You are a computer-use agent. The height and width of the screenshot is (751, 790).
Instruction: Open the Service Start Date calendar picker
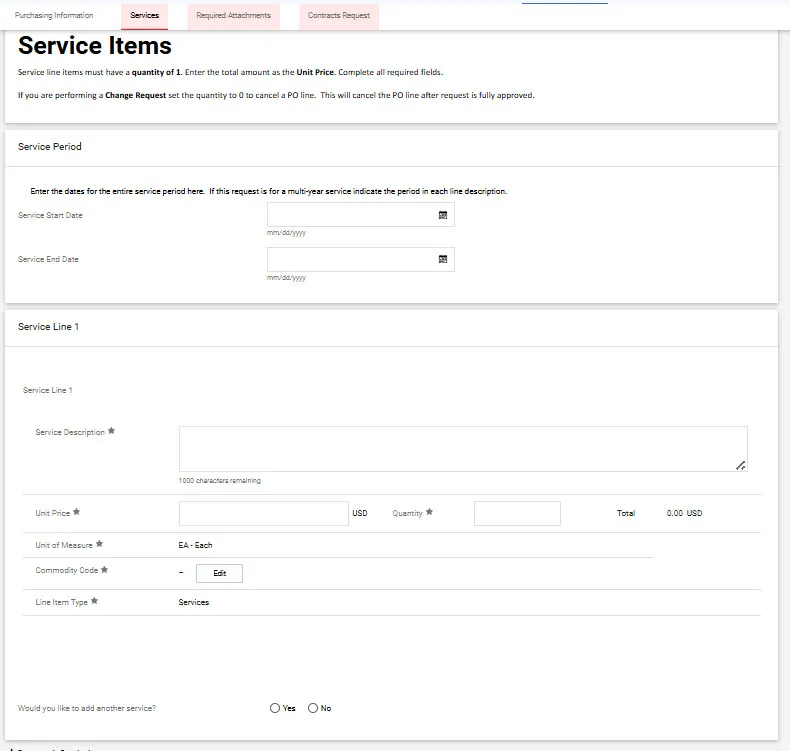tap(443, 215)
